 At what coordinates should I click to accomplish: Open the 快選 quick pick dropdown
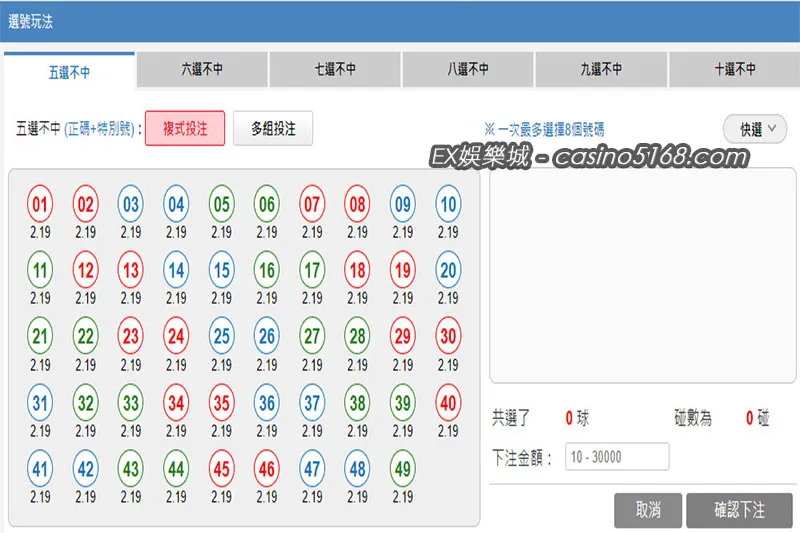pos(755,129)
